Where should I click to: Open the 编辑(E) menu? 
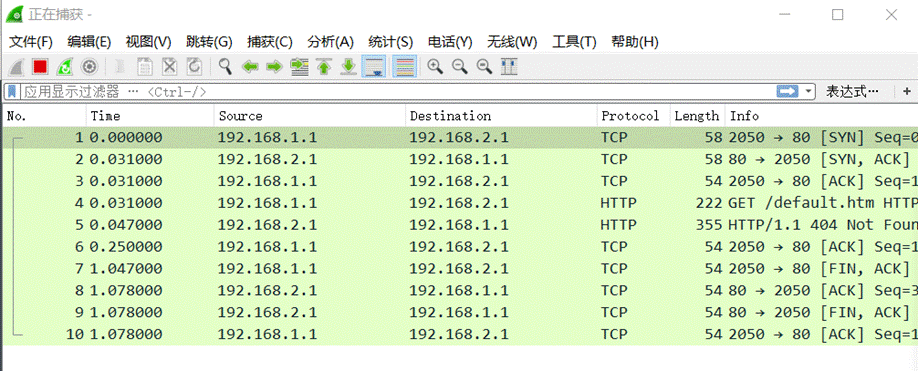(89, 42)
